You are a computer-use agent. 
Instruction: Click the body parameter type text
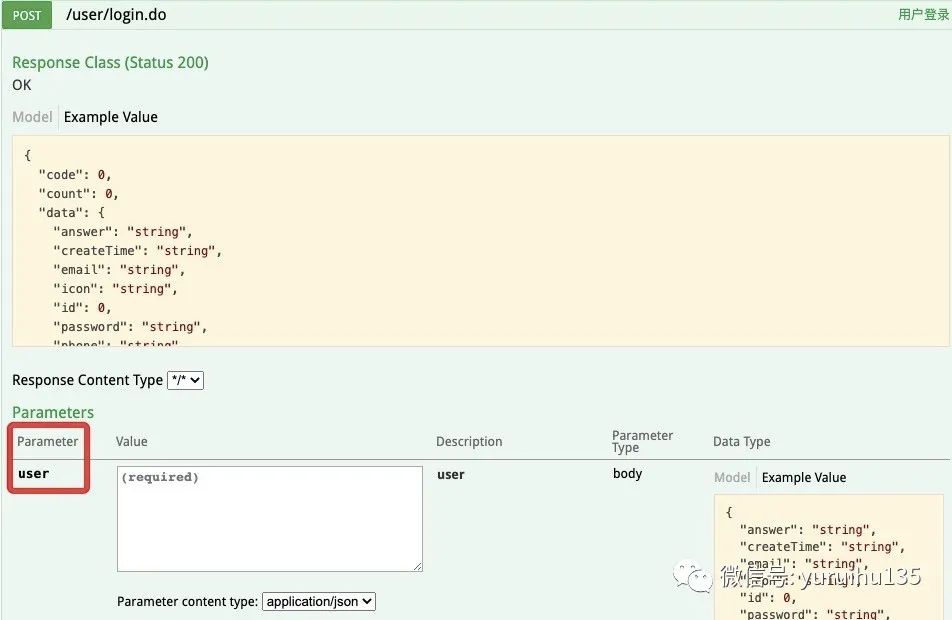click(x=627, y=474)
